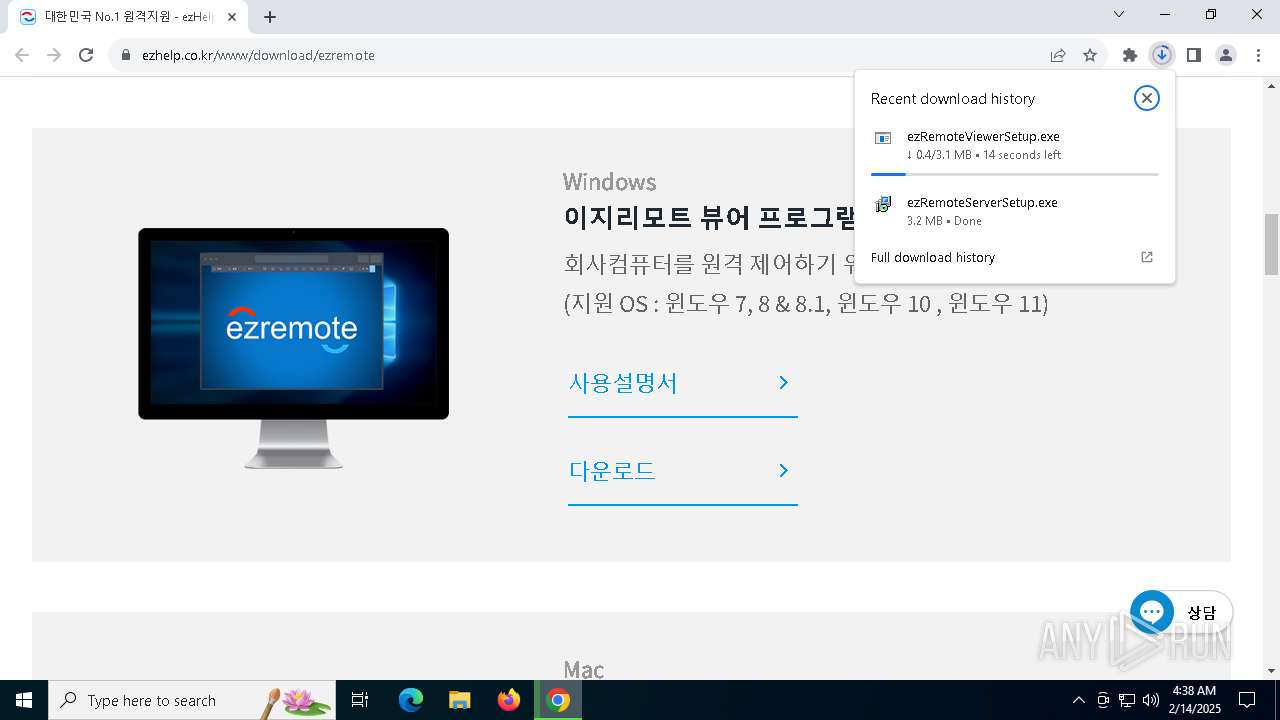Click ezRemoteViewerSetup.exe file icon
Screen dimensions: 1280x720
(x=883, y=138)
